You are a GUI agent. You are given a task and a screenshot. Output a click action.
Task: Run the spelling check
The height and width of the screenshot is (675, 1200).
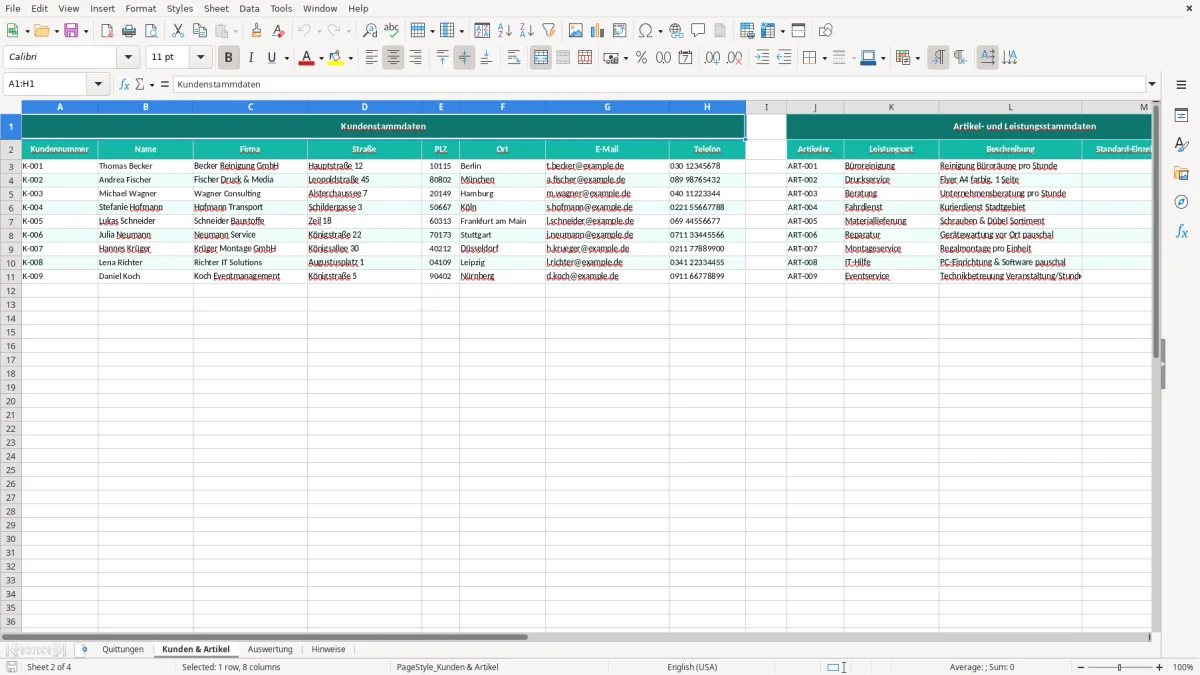(392, 31)
